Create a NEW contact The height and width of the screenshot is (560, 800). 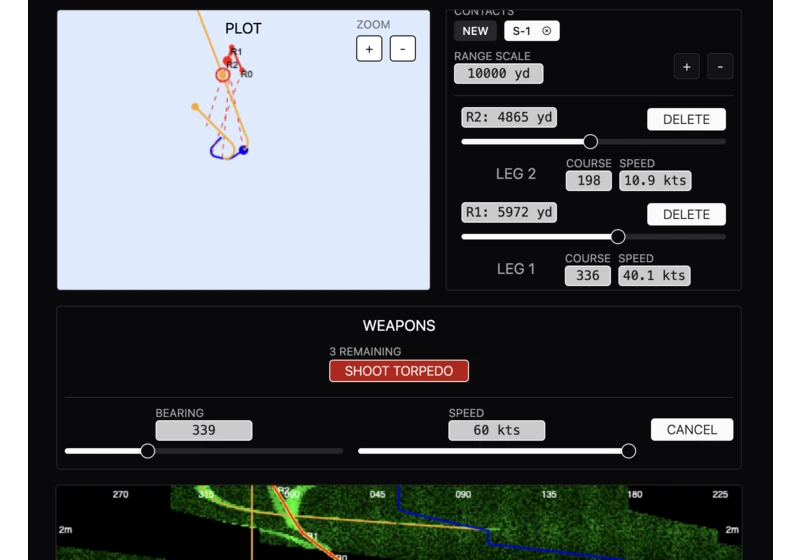(475, 31)
